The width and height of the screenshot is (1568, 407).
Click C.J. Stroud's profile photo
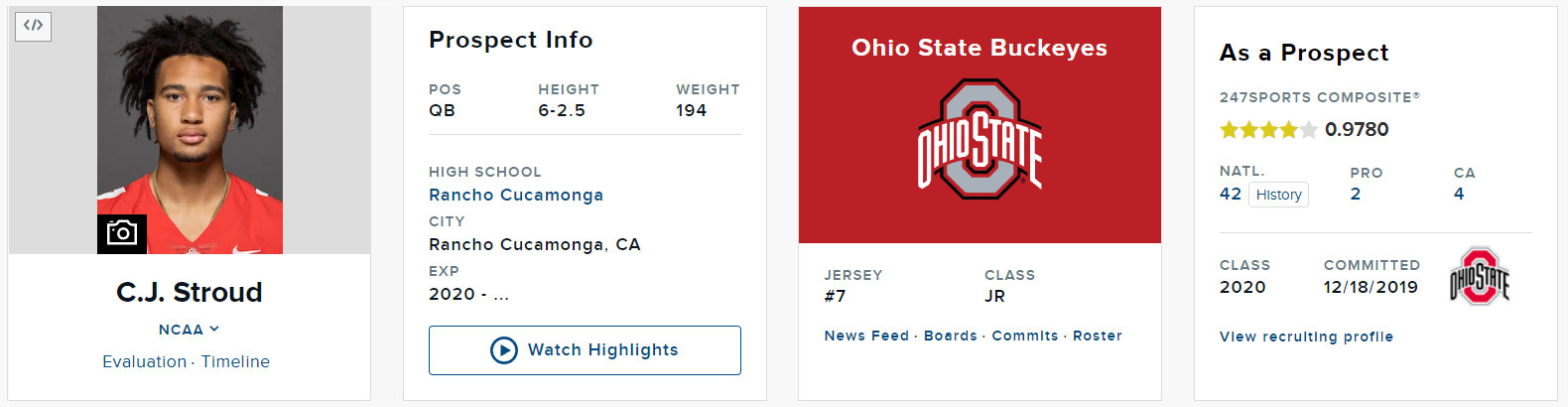(190, 130)
